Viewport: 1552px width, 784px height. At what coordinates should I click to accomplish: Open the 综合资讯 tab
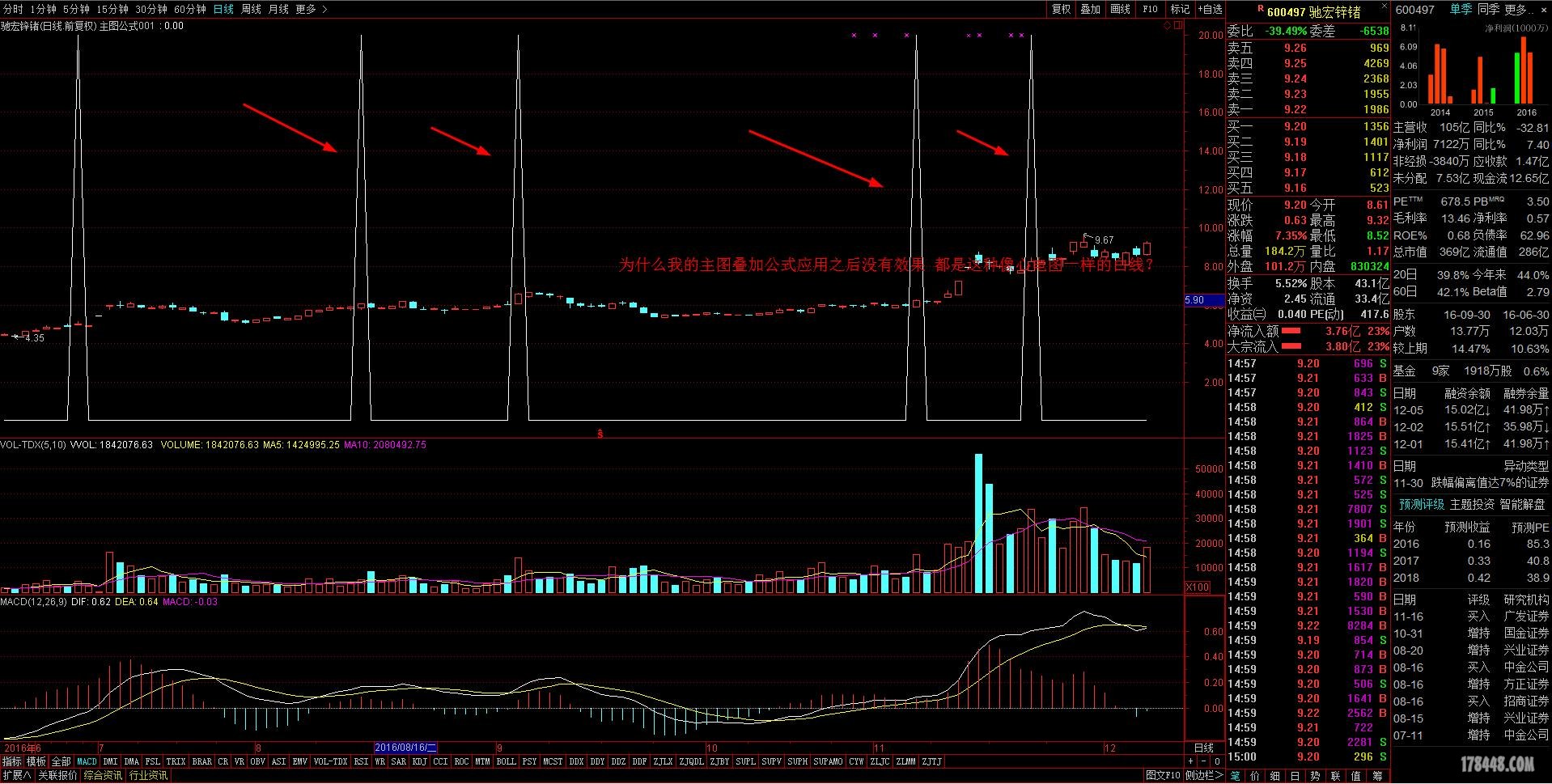[x=103, y=775]
